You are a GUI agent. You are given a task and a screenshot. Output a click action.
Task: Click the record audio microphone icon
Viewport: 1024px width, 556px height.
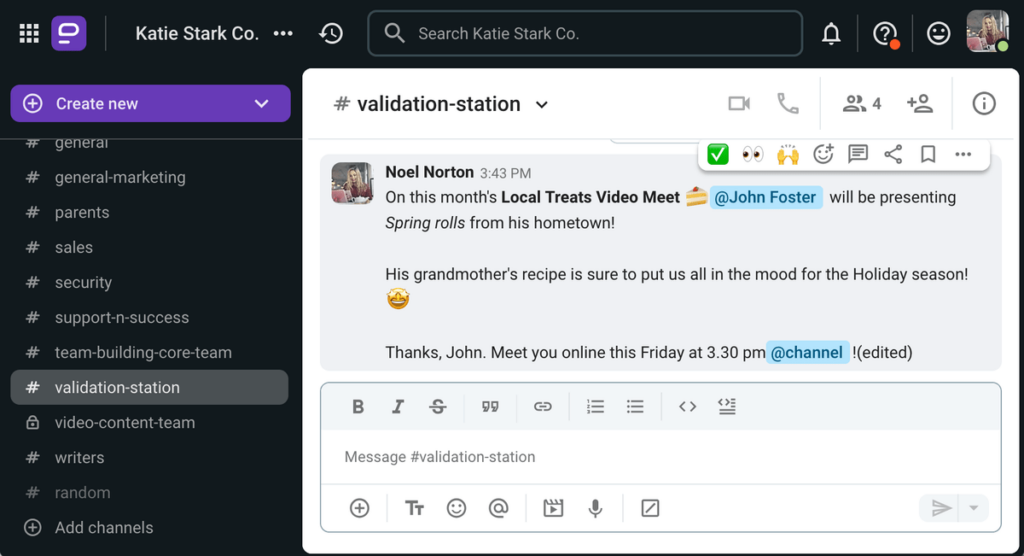[x=596, y=508]
